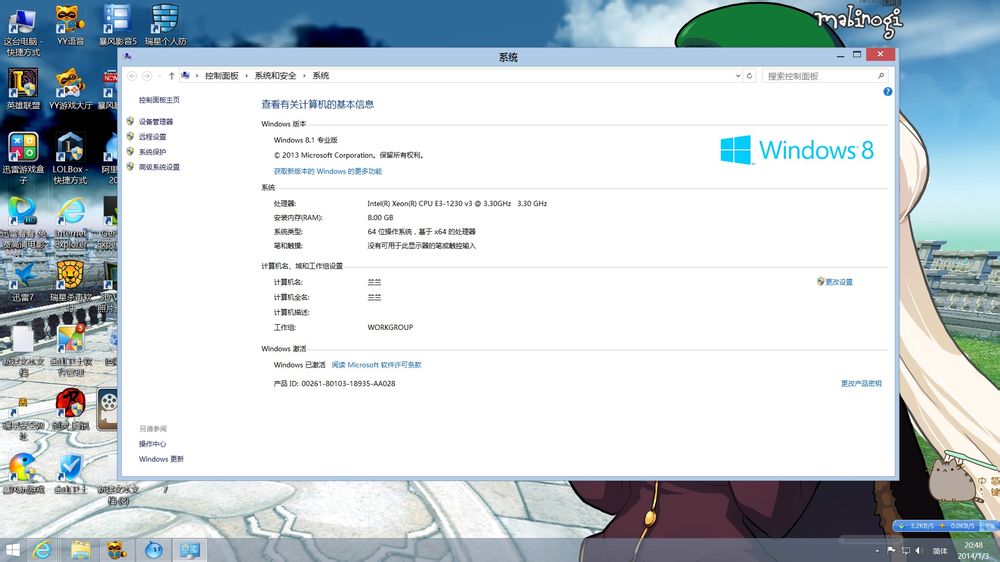Open the red 剑灵 game icon
This screenshot has width=1000, height=562.
(70, 410)
